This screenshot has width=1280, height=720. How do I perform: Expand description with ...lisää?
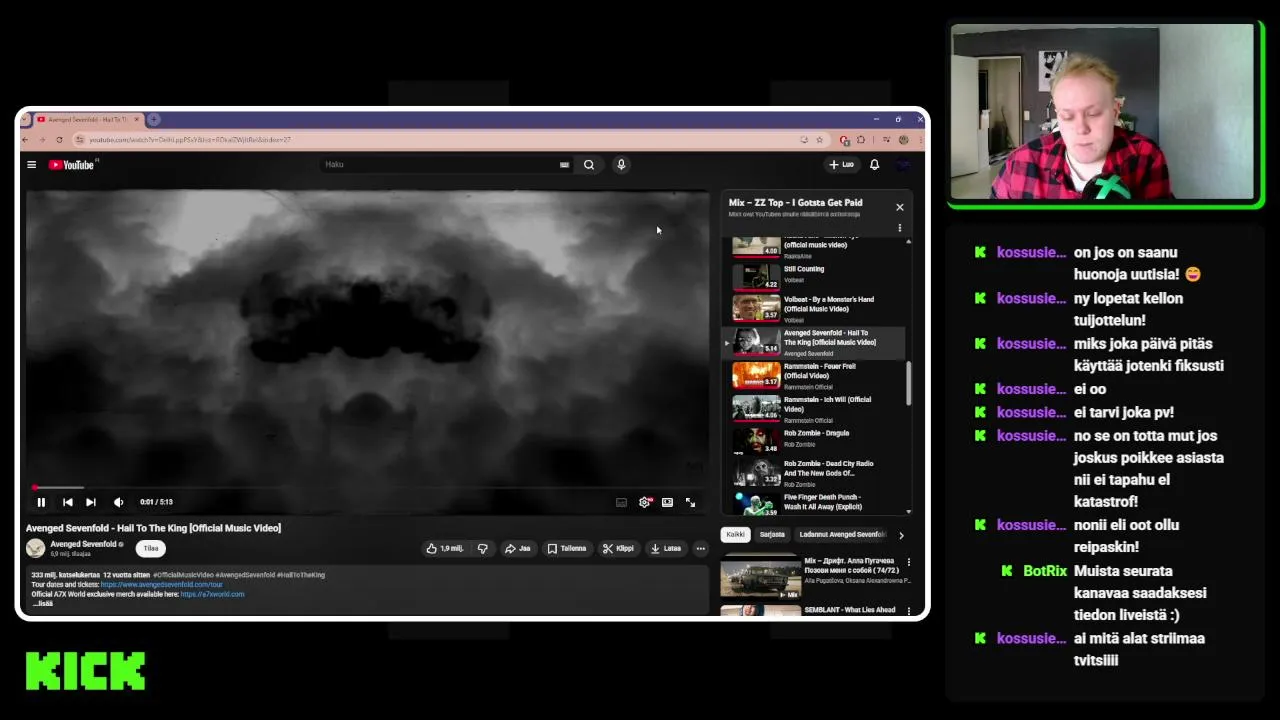pos(42,604)
